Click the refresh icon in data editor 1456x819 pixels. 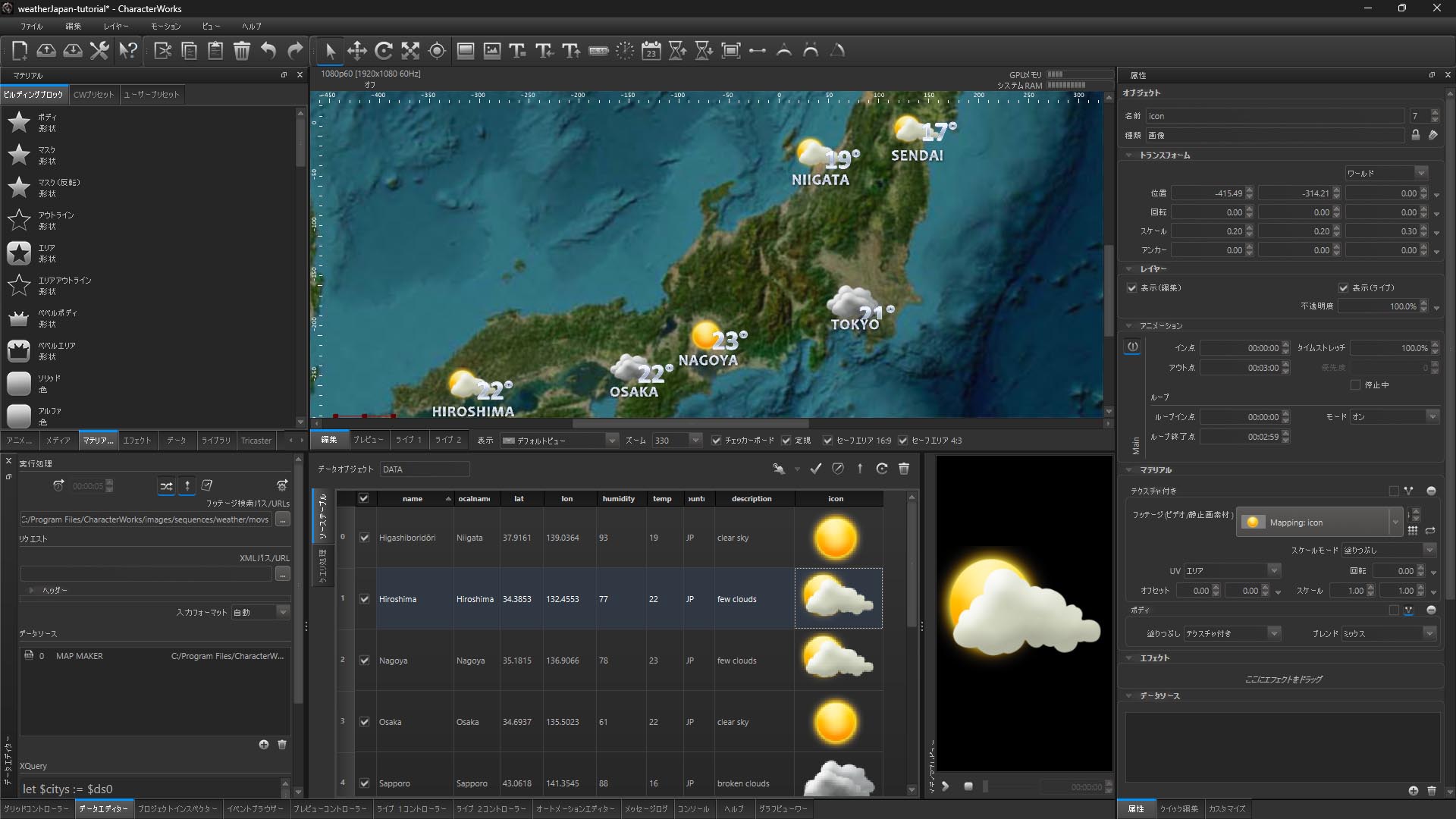[881, 469]
